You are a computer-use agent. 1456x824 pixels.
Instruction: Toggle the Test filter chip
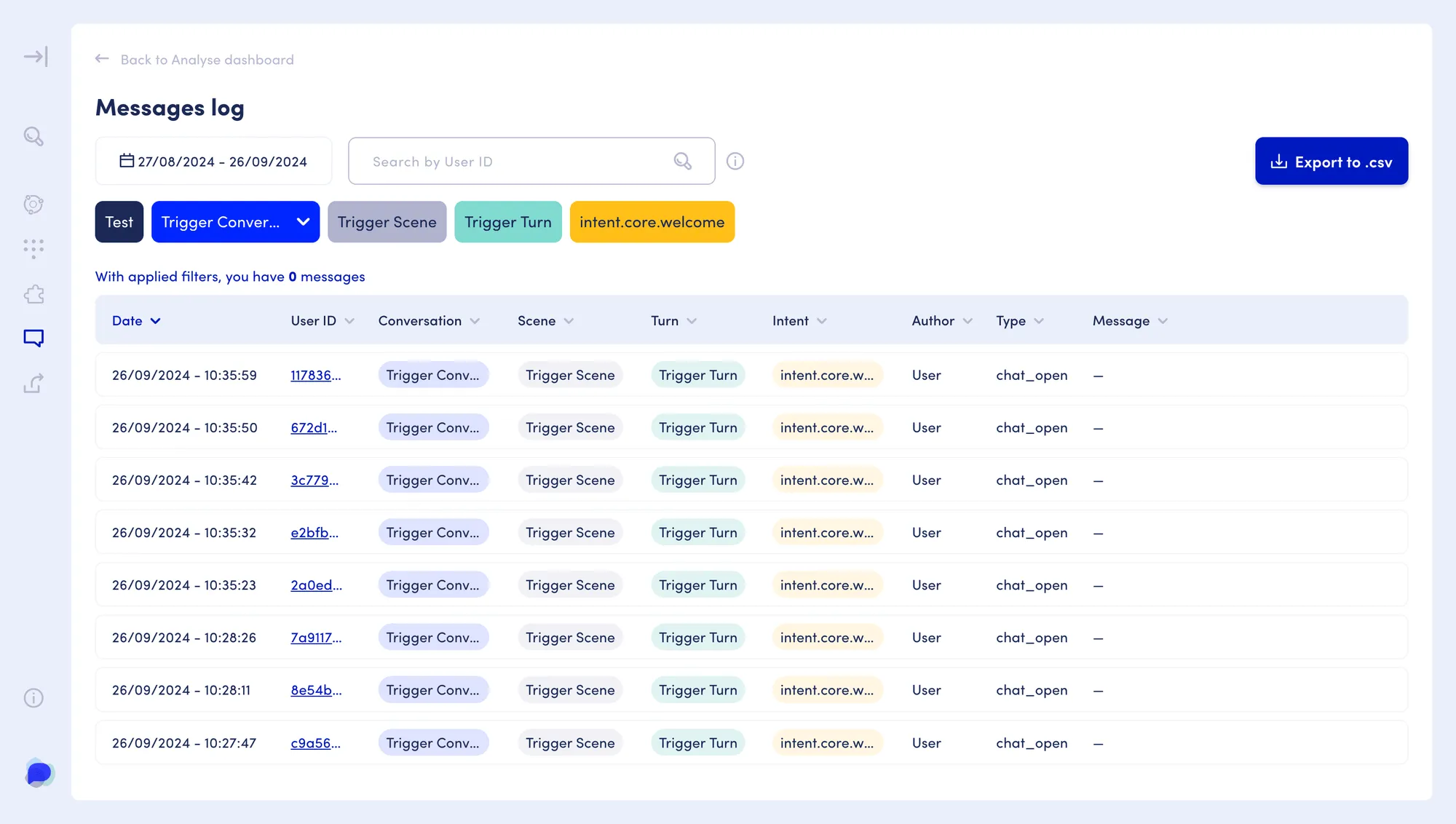click(x=119, y=222)
